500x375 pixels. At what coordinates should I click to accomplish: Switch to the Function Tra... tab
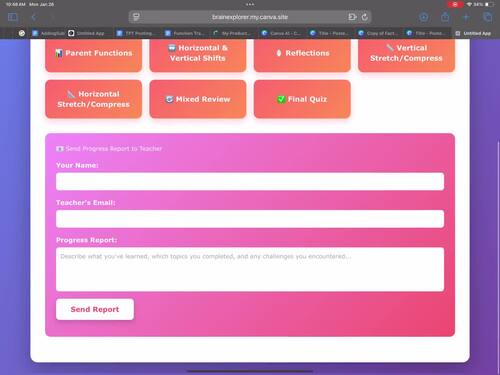tap(185, 33)
